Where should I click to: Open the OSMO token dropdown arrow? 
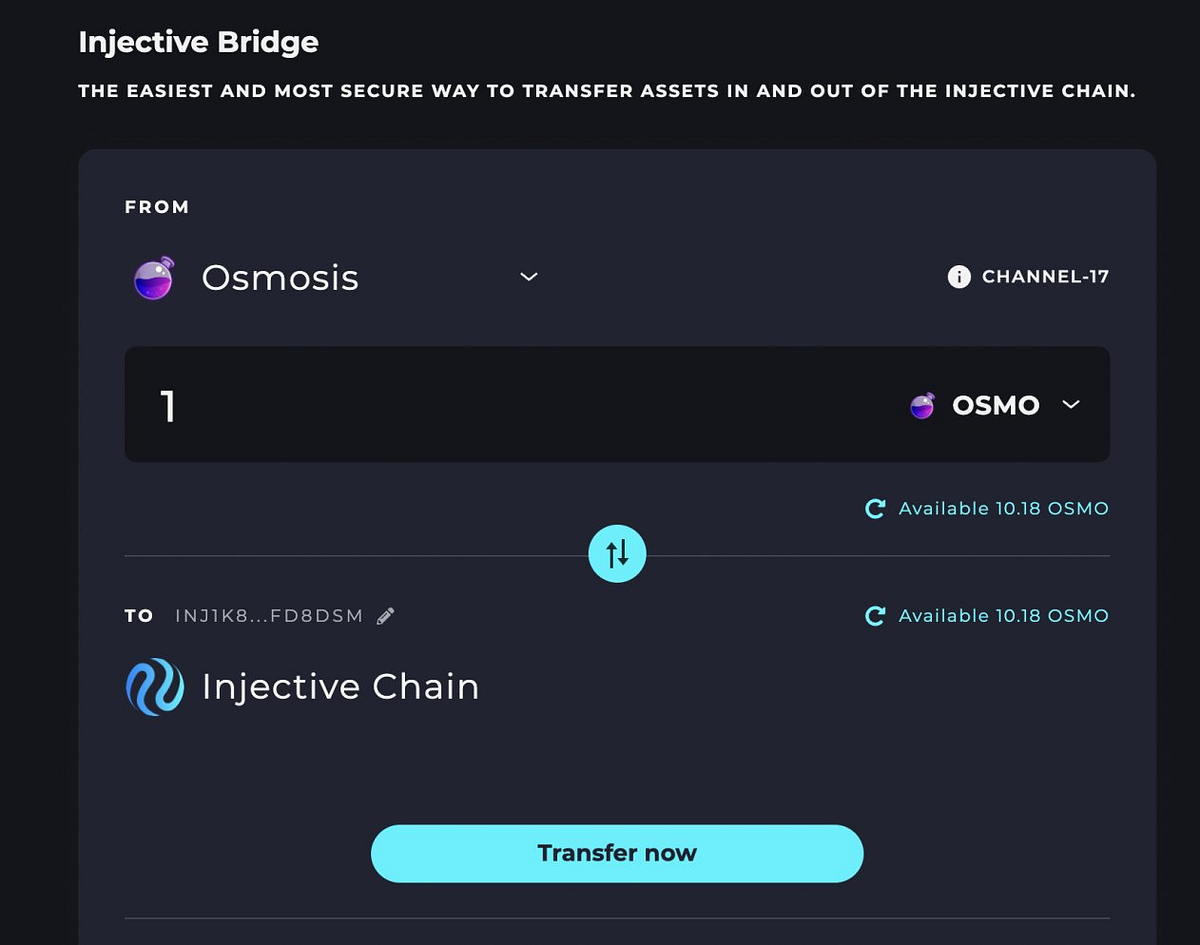click(x=1071, y=405)
